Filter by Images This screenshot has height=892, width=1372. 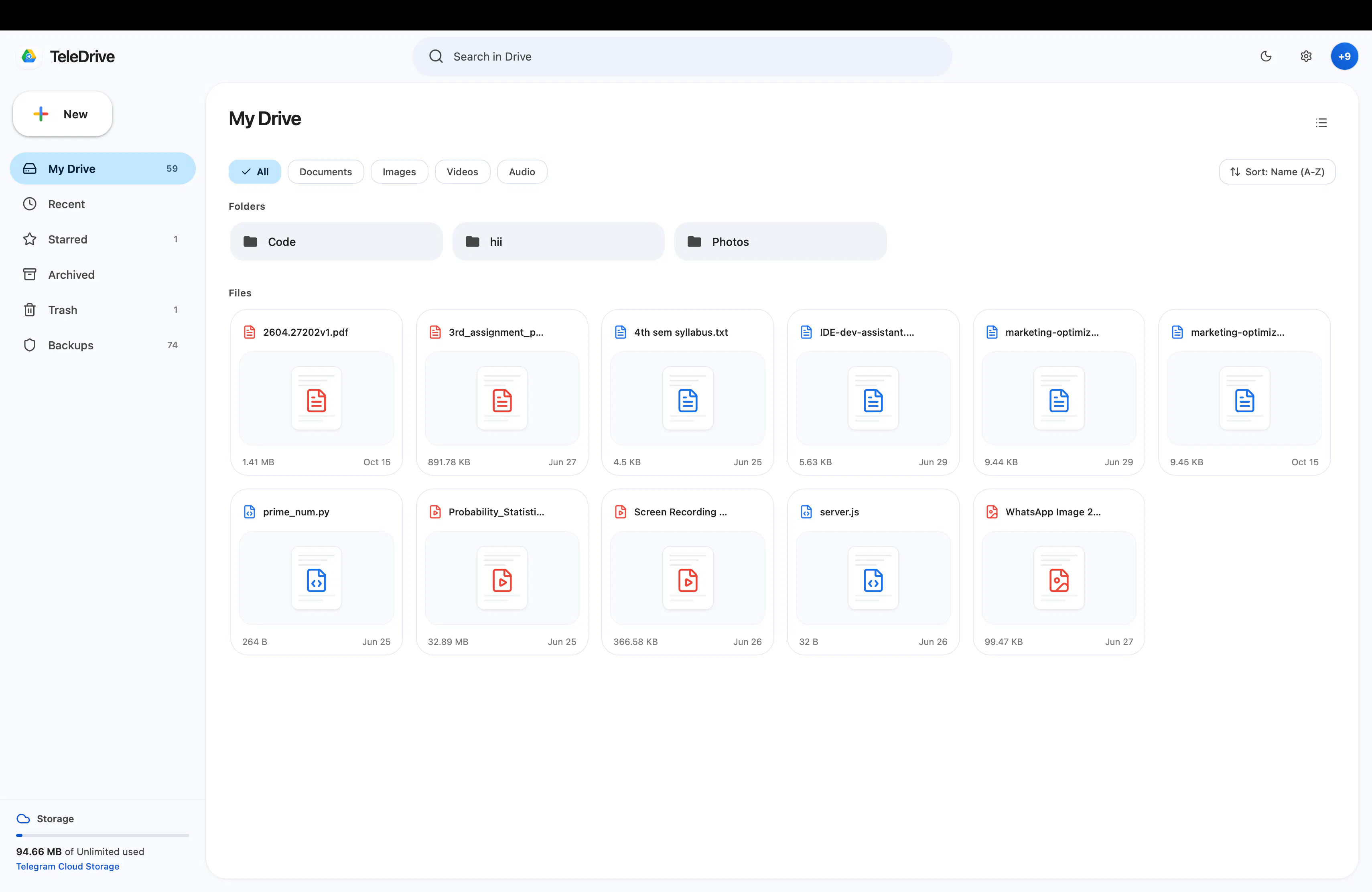399,172
